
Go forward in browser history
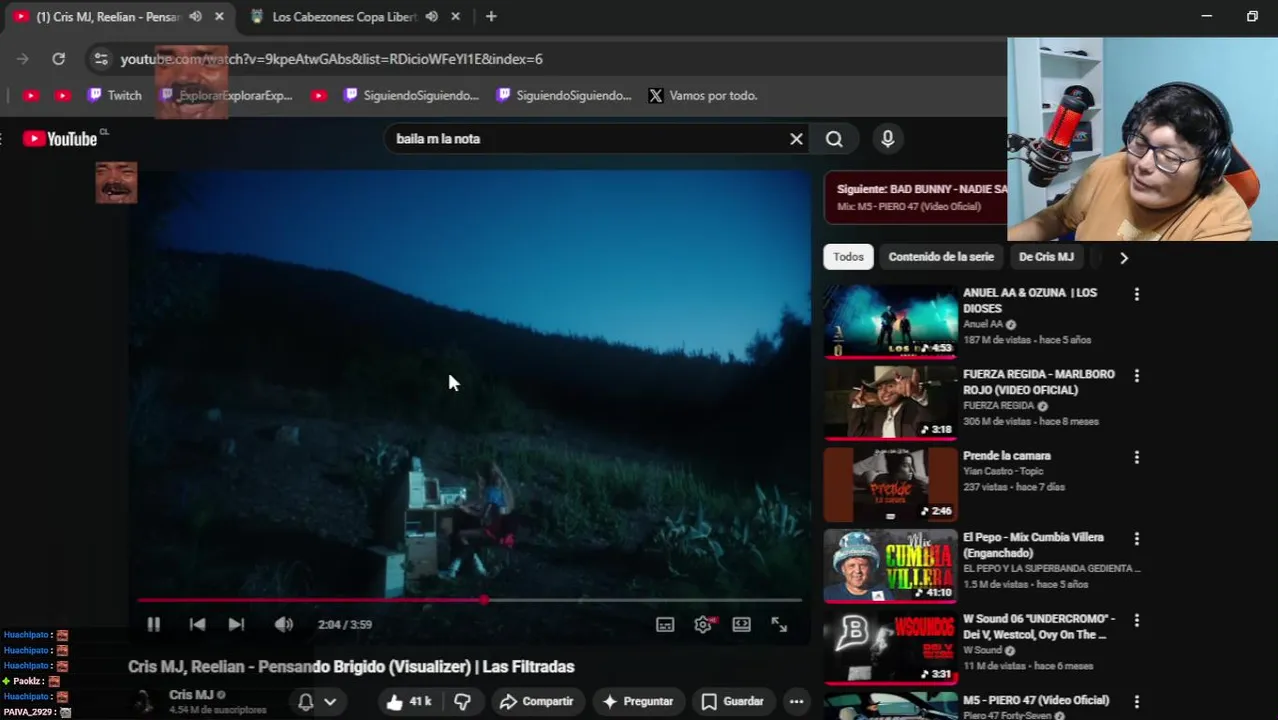pos(23,59)
